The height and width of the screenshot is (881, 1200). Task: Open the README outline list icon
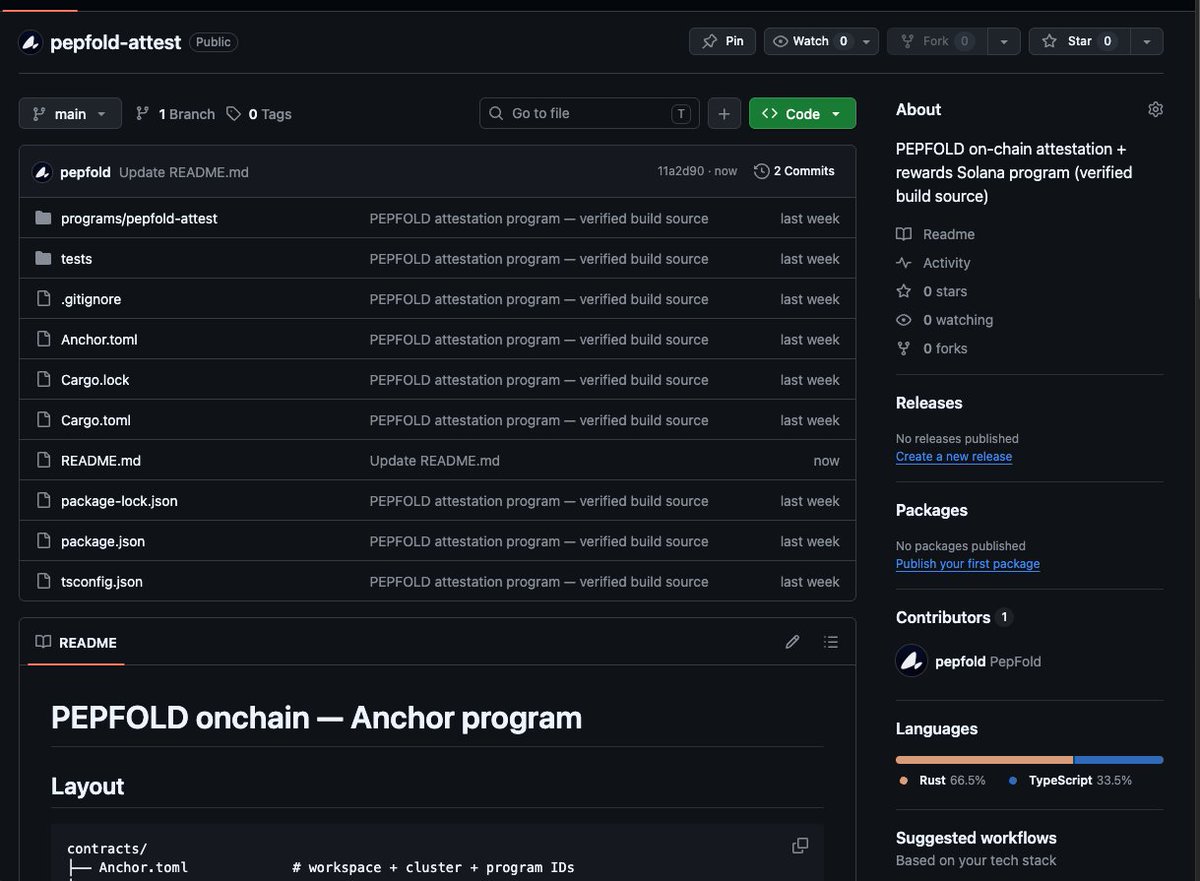pos(830,642)
